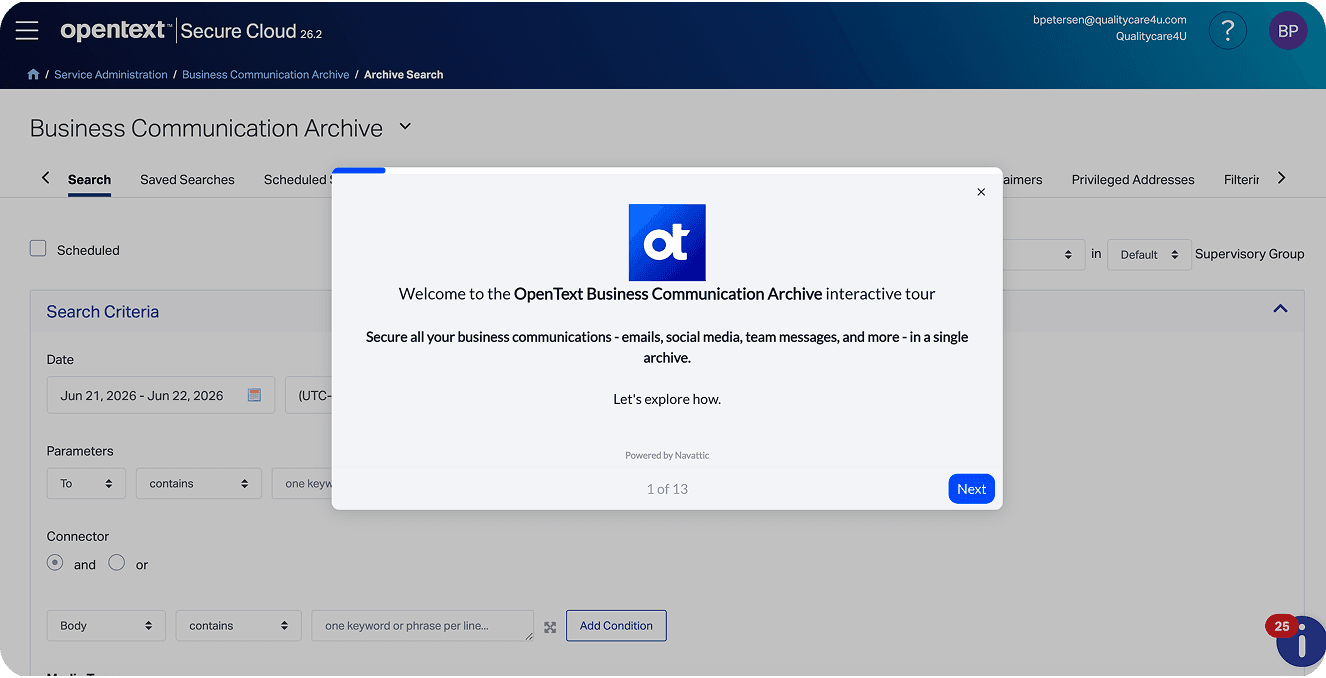This screenshot has width=1326, height=678.
Task: Click the Qualitycare4U organization name
Action: click(1151, 37)
